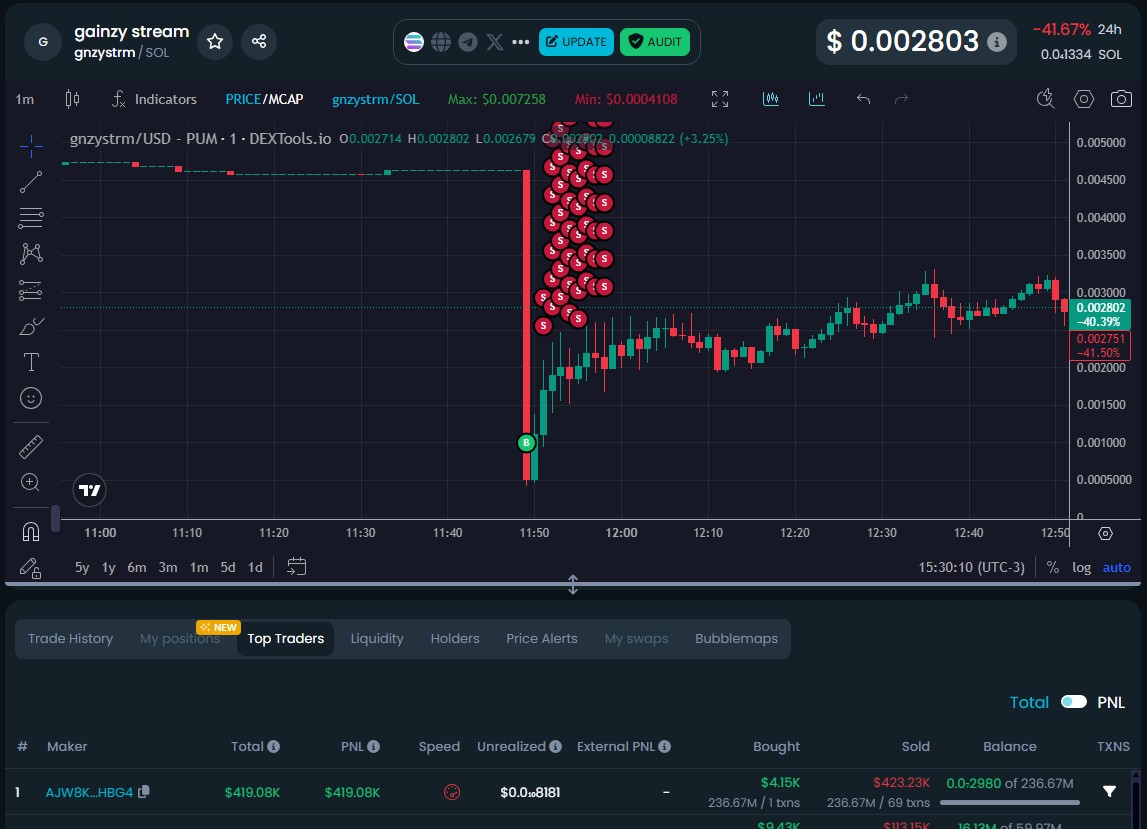The height and width of the screenshot is (829, 1147).
Task: Click the TradingView logo on chart
Action: click(89, 490)
